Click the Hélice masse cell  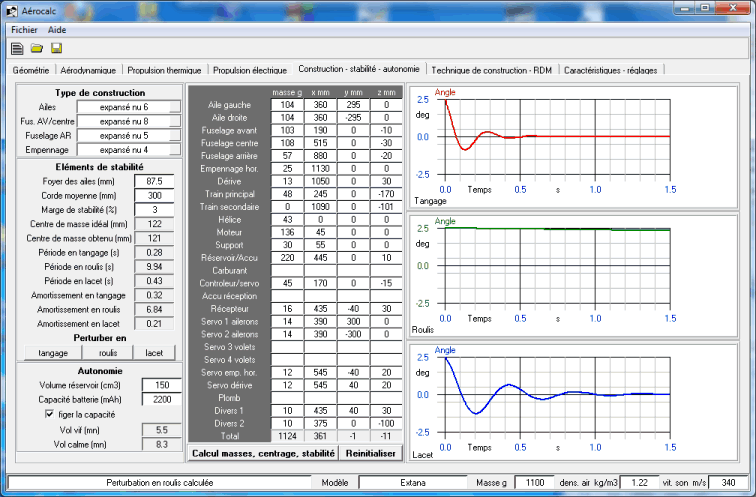pyautogui.click(x=287, y=220)
